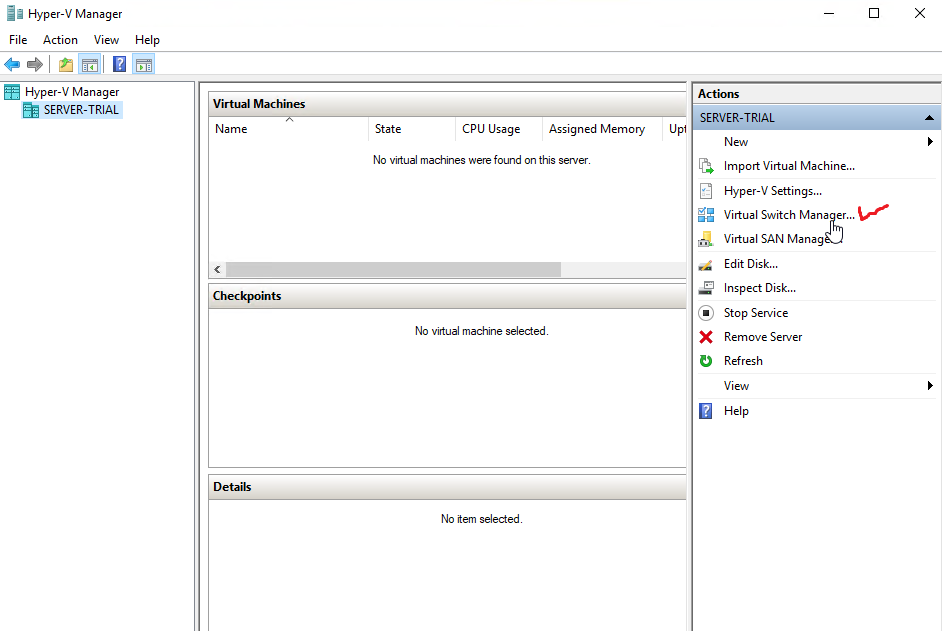Click the Import Virtual Machine icon
Image resolution: width=942 pixels, height=631 pixels.
(x=706, y=166)
